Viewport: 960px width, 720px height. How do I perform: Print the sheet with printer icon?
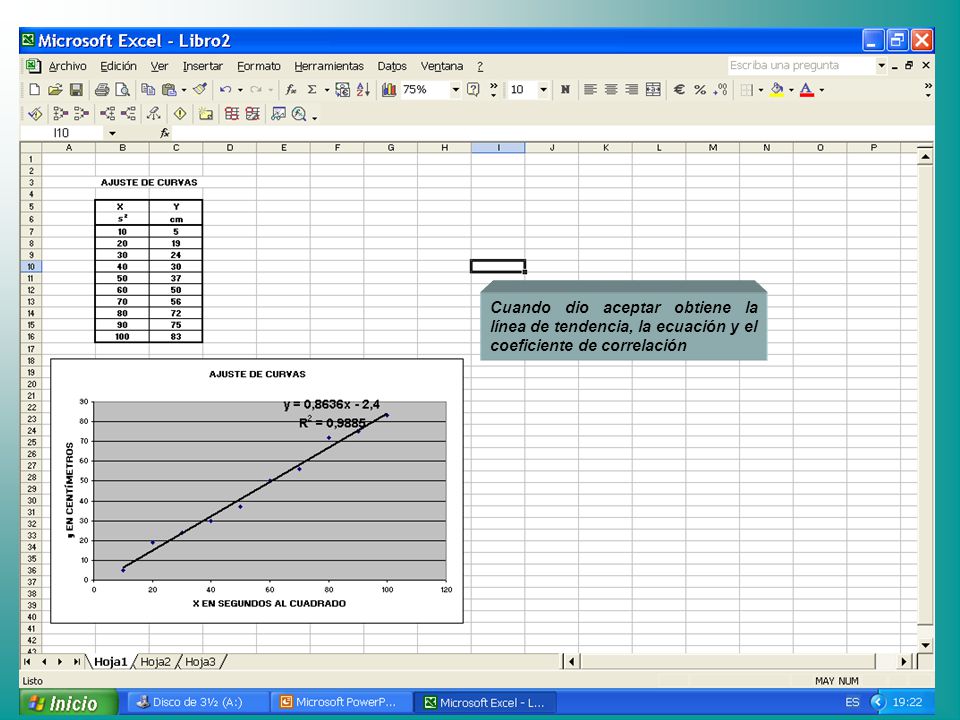102,90
